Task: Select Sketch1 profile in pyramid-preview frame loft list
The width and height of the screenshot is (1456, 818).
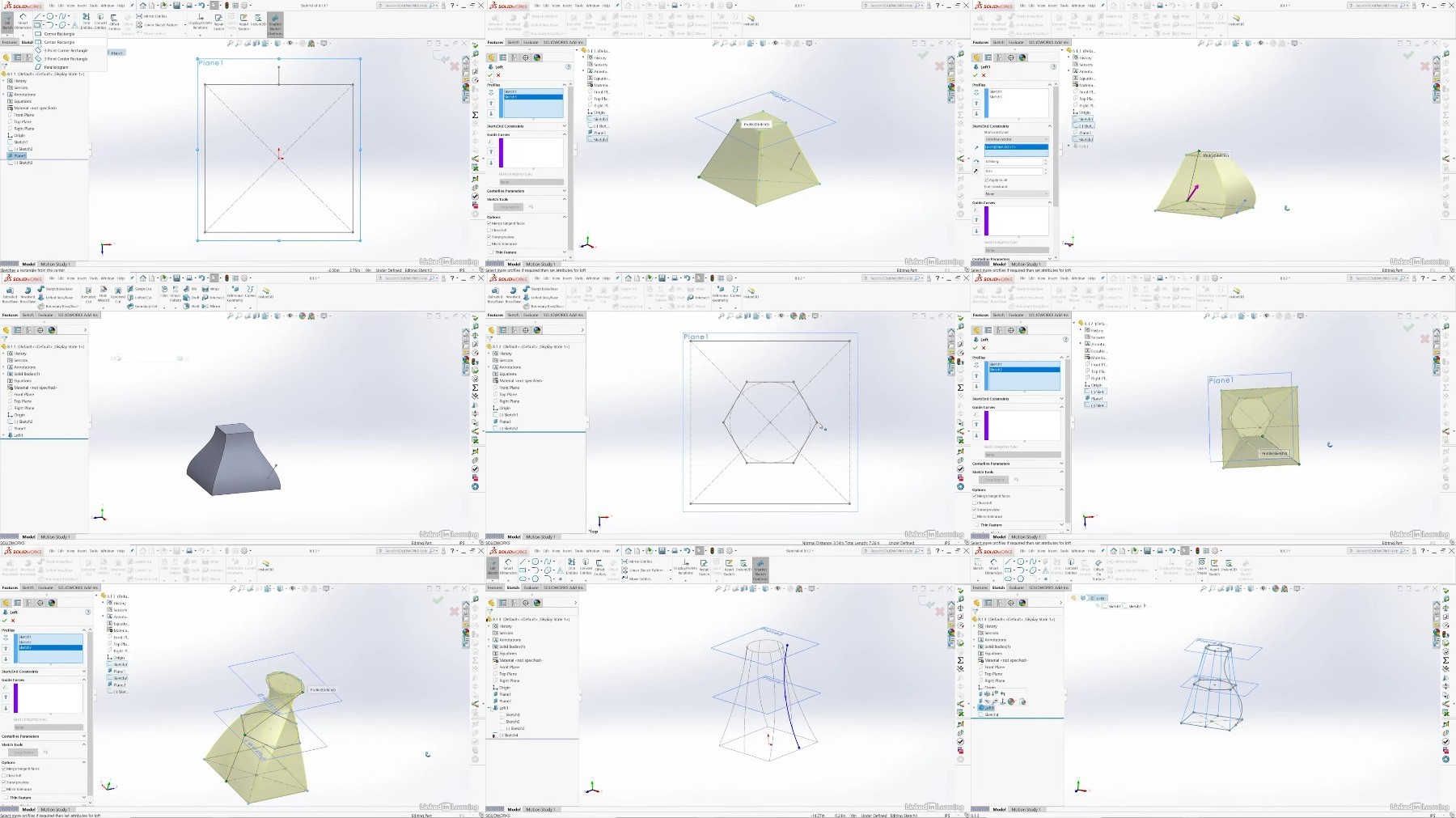Action: point(533,91)
